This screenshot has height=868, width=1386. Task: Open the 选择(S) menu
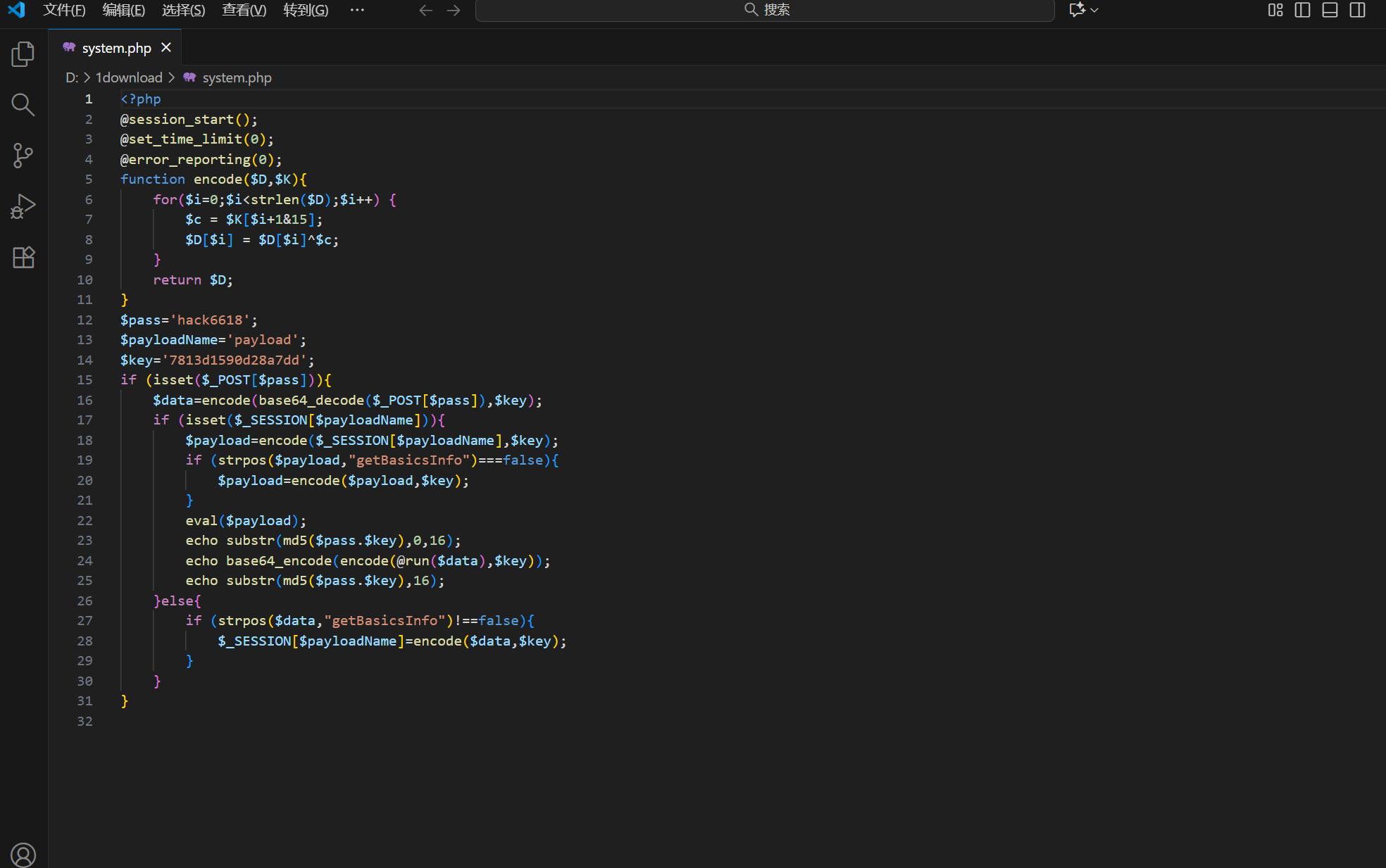183,10
